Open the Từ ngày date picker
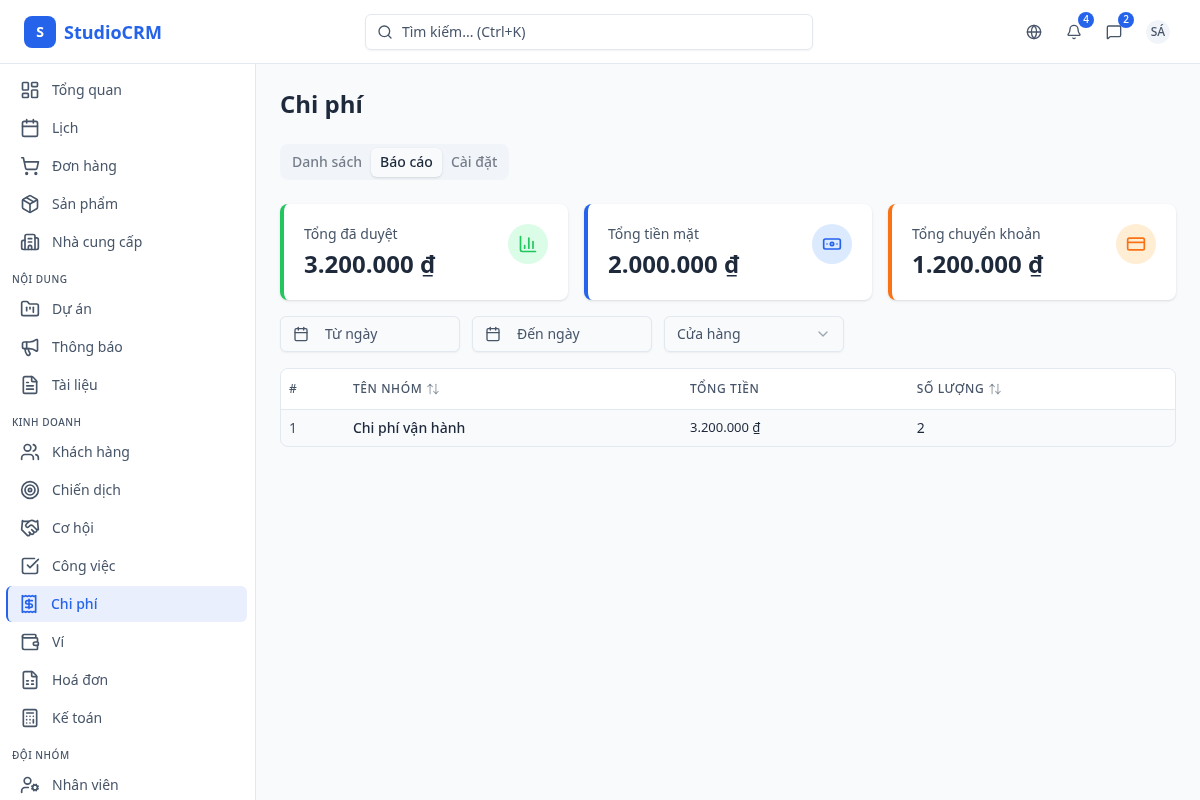This screenshot has height=800, width=1200. 370,334
